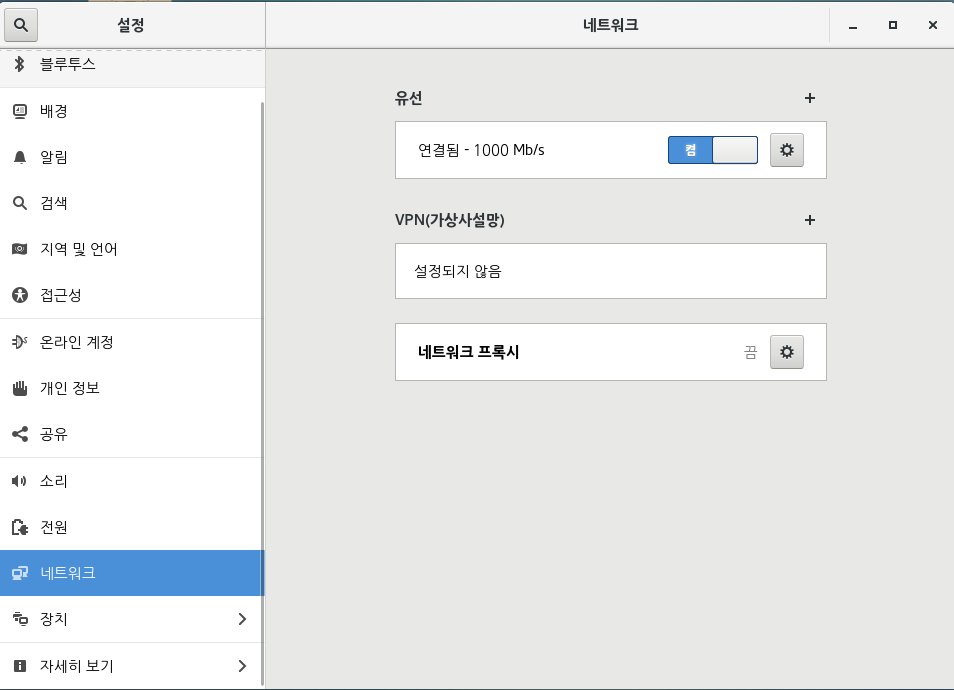
Task: Click the 네트워크 icon in the selected row
Action: pyautogui.click(x=19, y=573)
